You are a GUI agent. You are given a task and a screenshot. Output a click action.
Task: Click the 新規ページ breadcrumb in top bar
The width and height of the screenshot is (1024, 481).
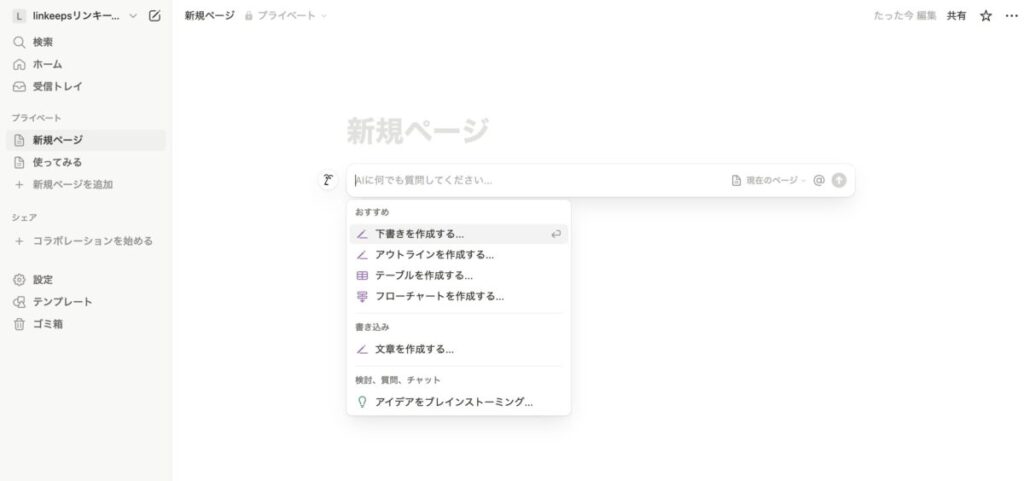[x=209, y=16]
